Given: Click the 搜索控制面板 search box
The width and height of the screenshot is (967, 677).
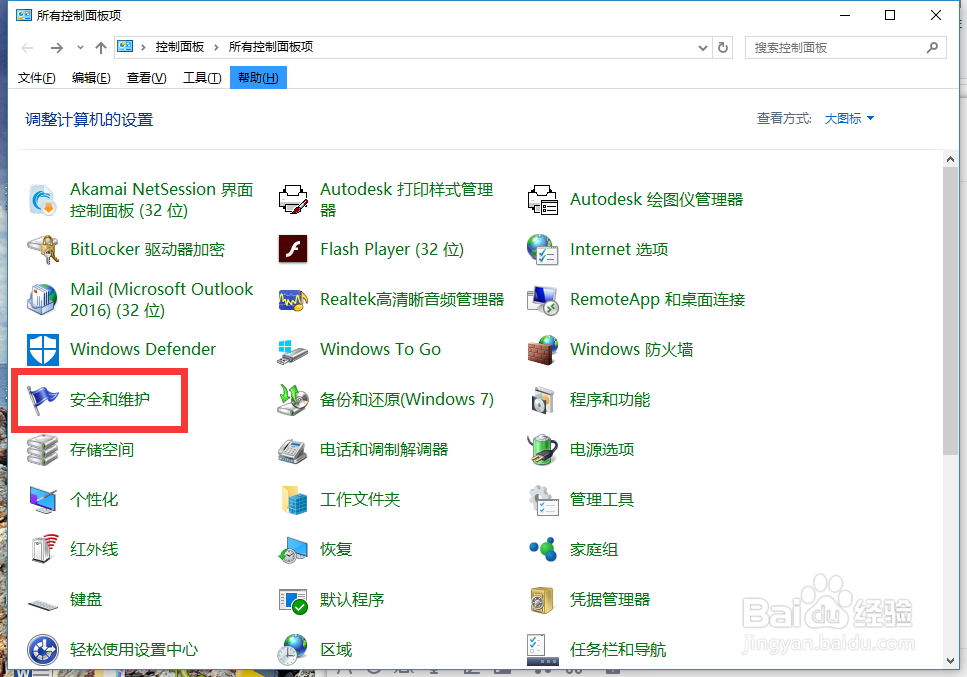Looking at the screenshot, I should [x=846, y=47].
